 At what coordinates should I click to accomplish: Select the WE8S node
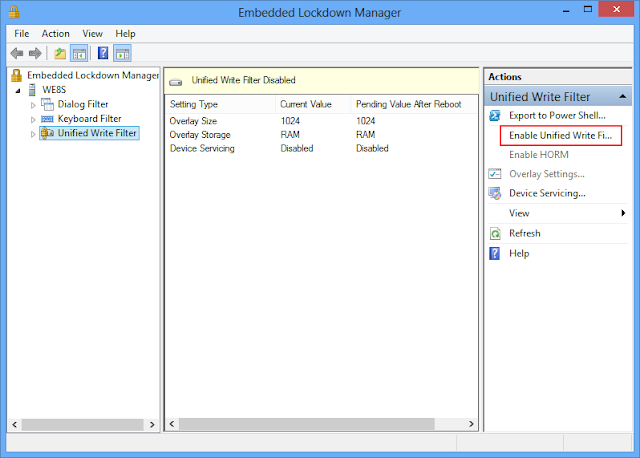click(54, 90)
